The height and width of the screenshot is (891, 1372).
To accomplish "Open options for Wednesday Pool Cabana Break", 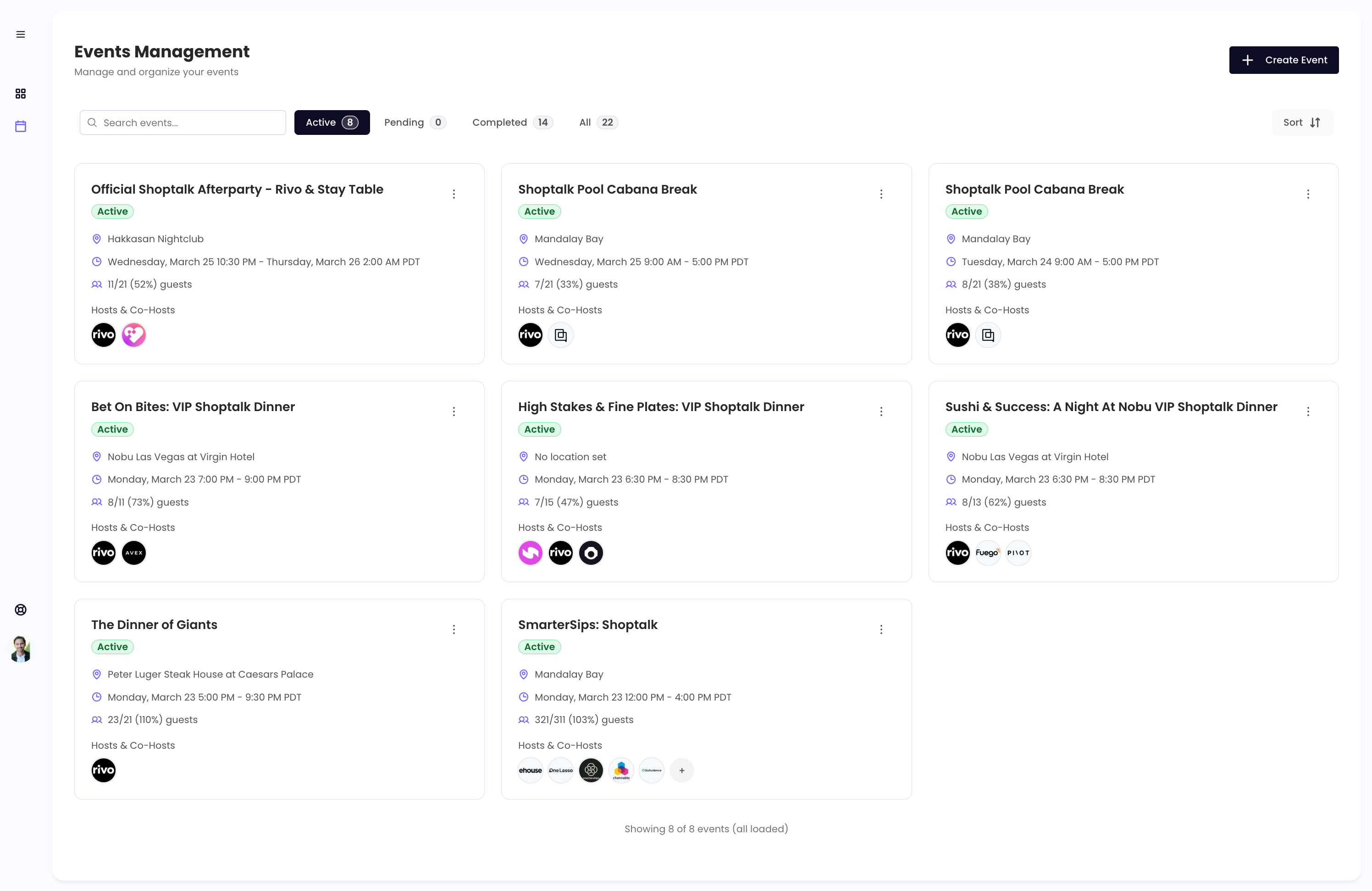I will point(881,194).
